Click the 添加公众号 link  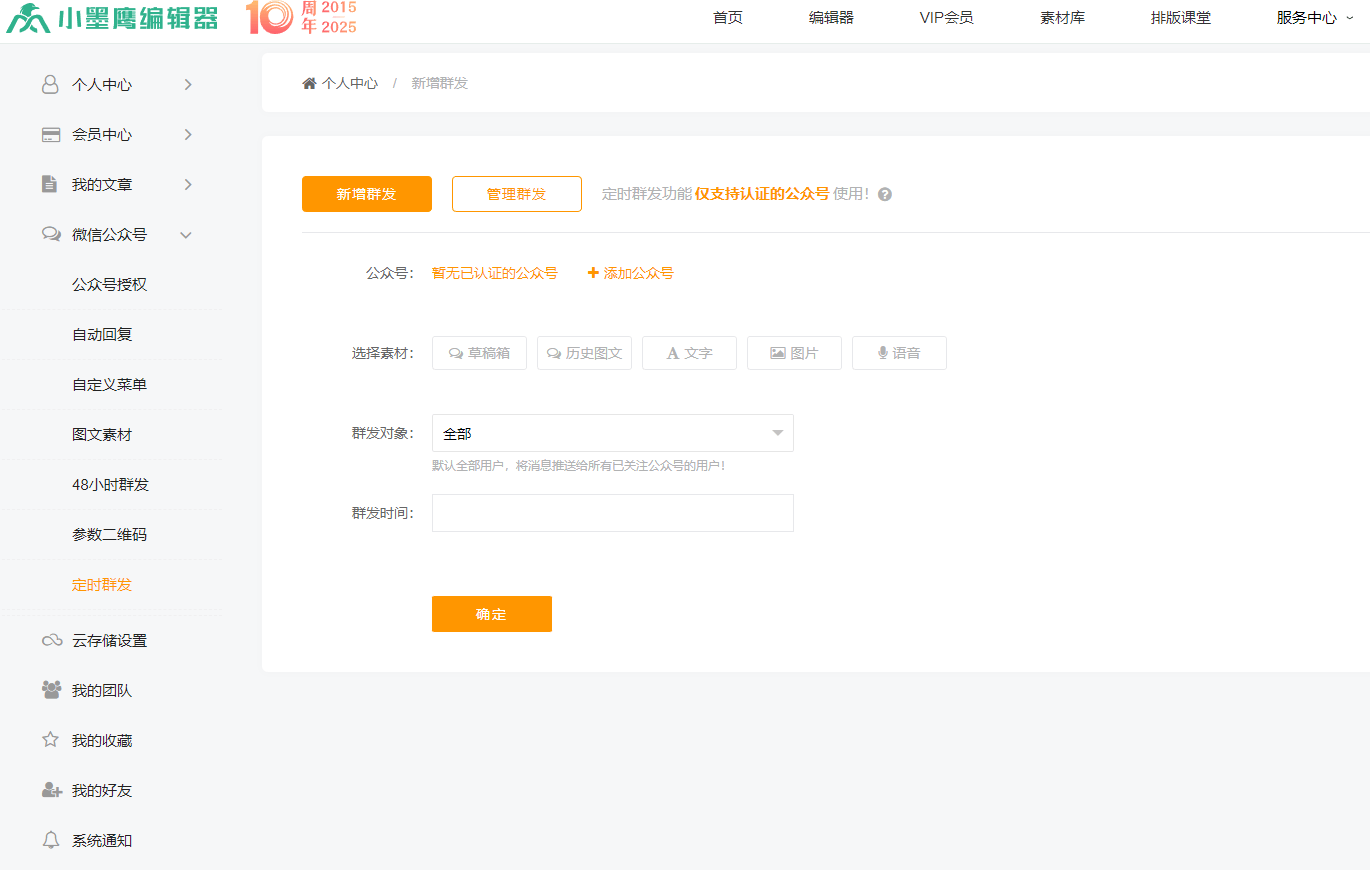[x=630, y=273]
